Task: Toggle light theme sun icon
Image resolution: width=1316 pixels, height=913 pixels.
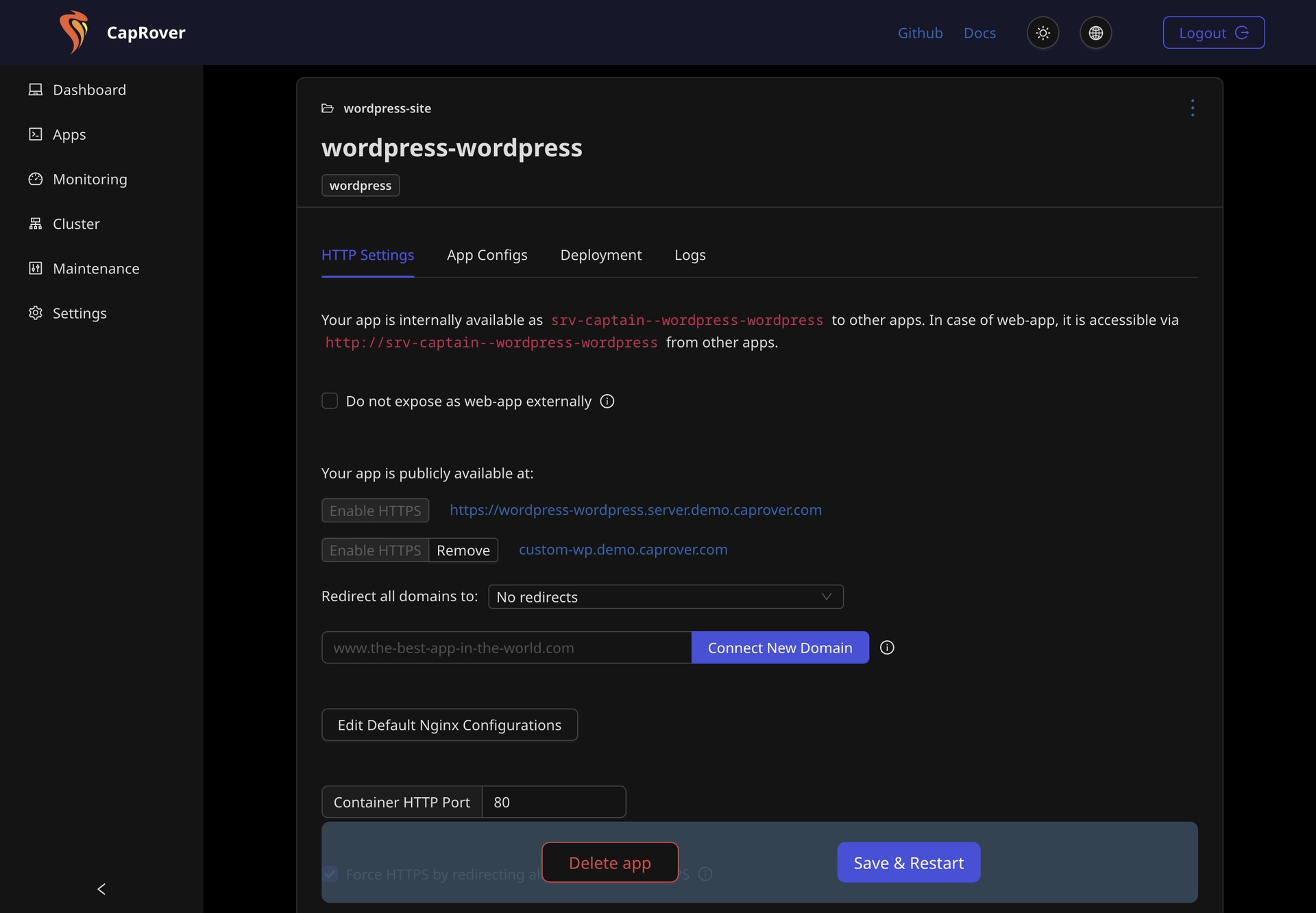Action: coord(1043,33)
